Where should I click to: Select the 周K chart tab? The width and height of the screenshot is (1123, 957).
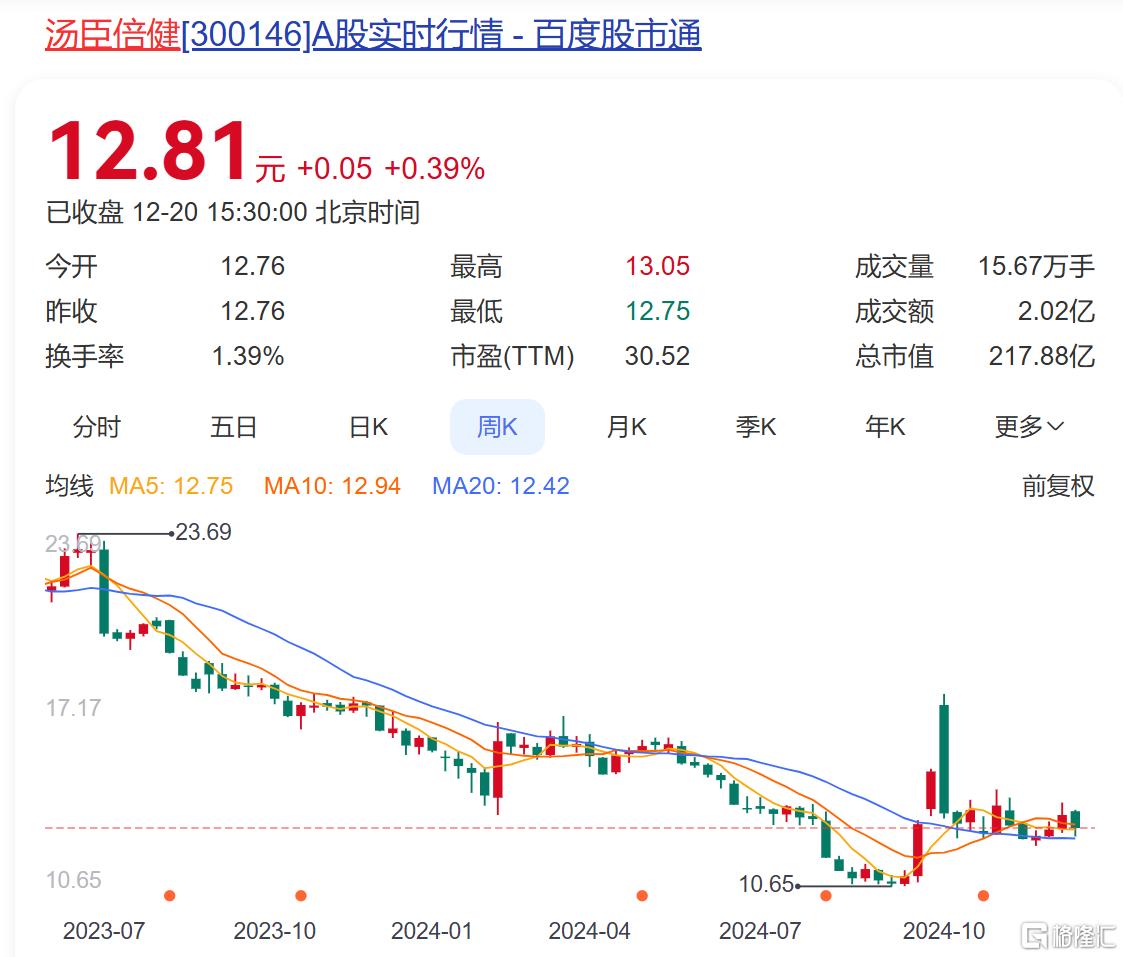click(497, 427)
